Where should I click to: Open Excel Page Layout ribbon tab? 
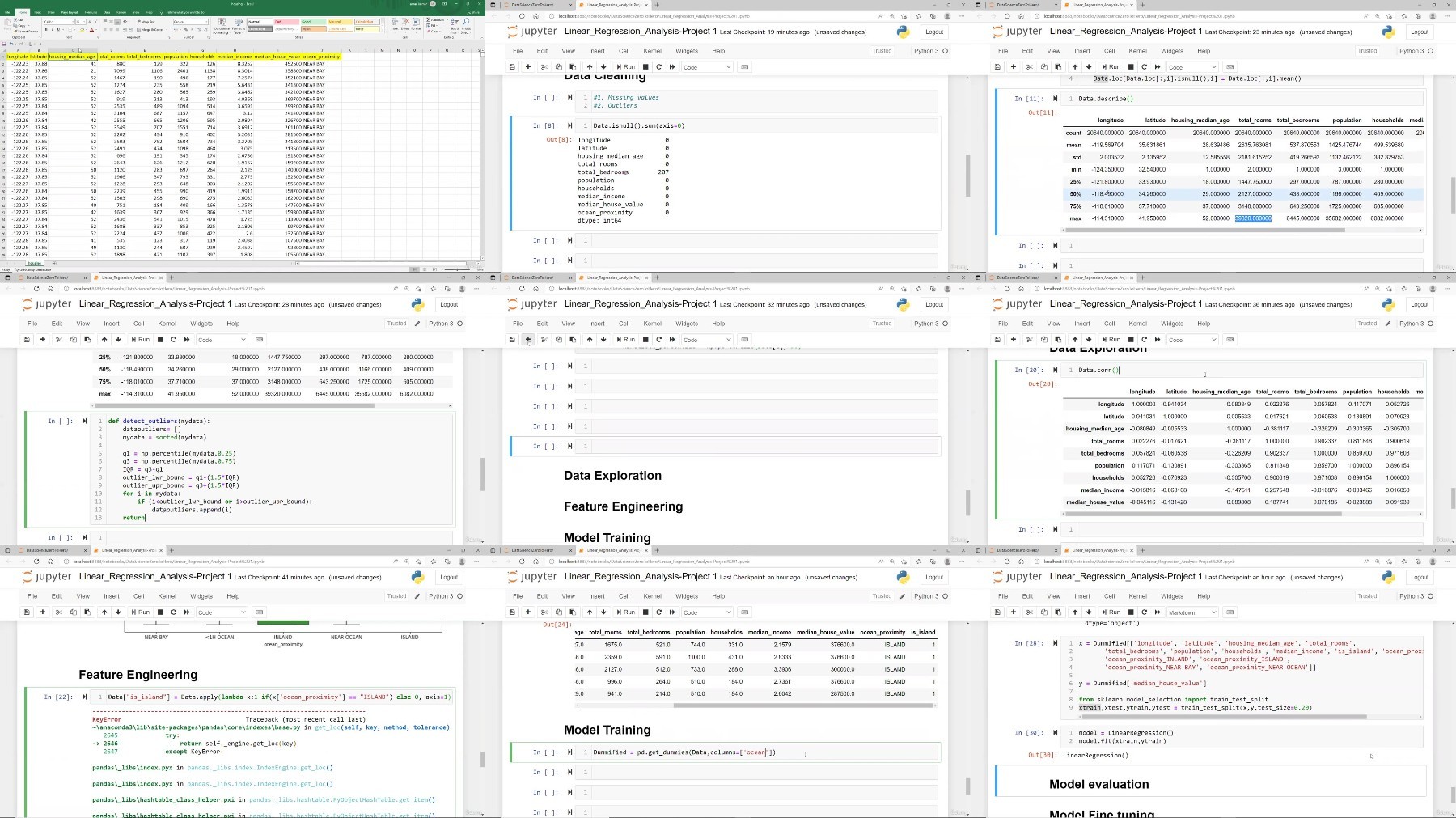[70, 12]
